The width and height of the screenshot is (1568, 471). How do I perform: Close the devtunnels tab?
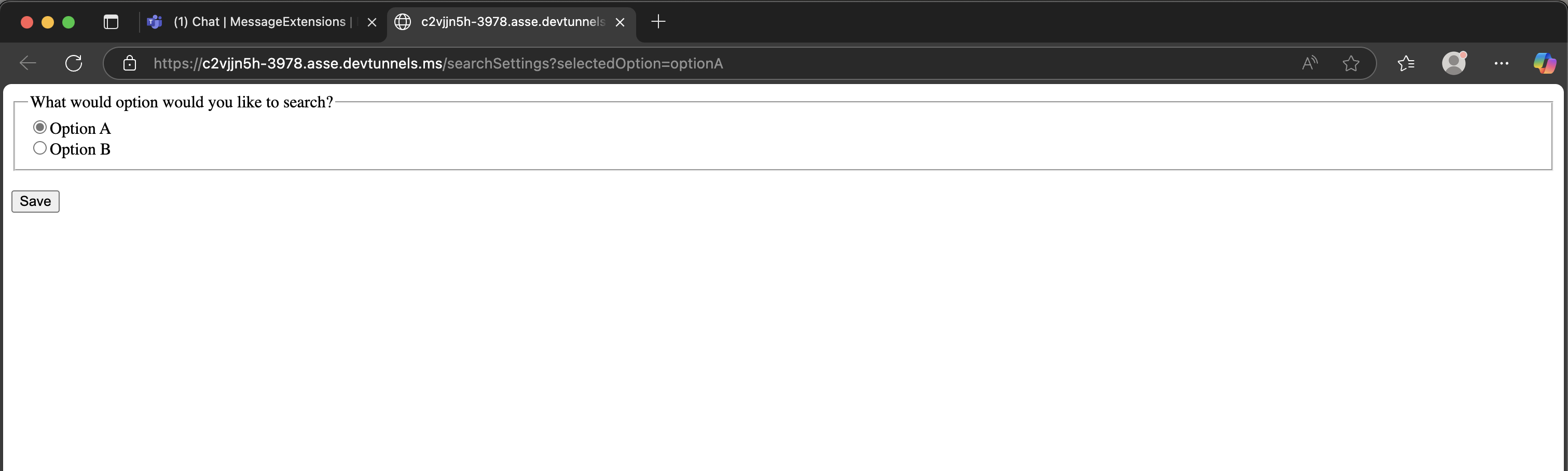620,22
